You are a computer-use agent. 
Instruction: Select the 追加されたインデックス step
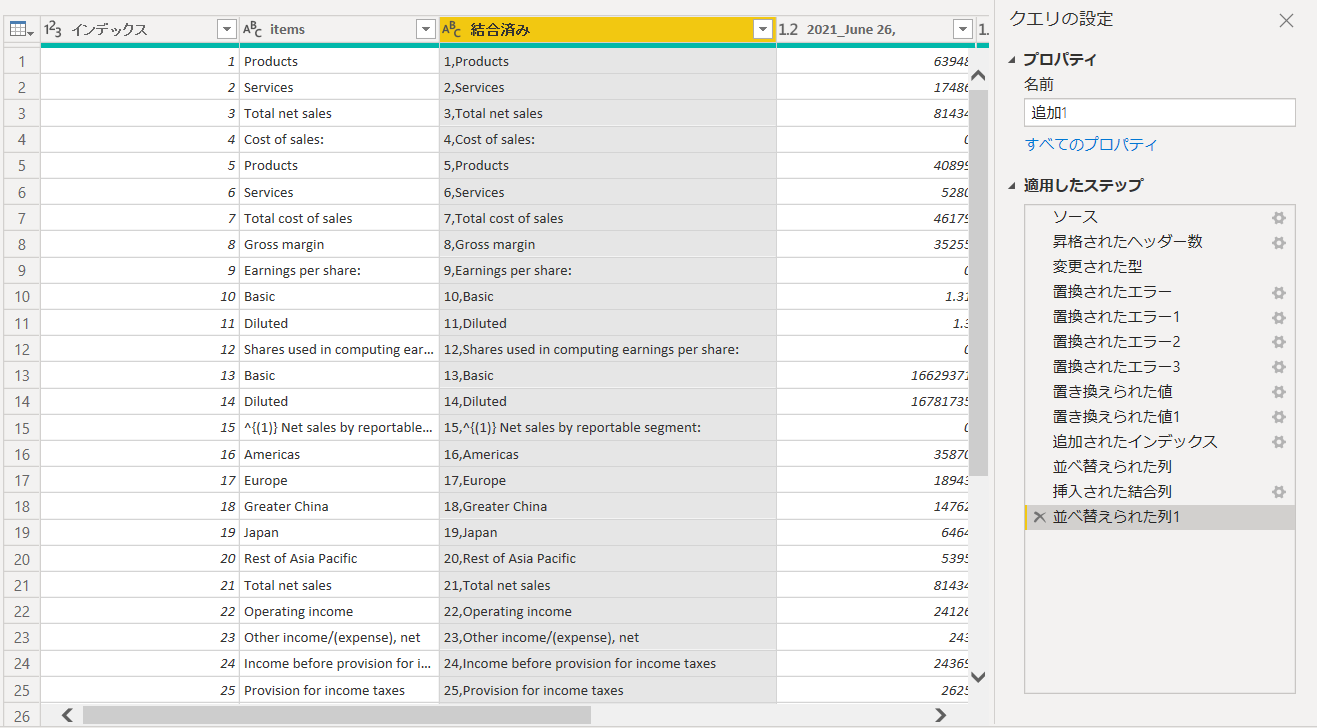(1160, 442)
